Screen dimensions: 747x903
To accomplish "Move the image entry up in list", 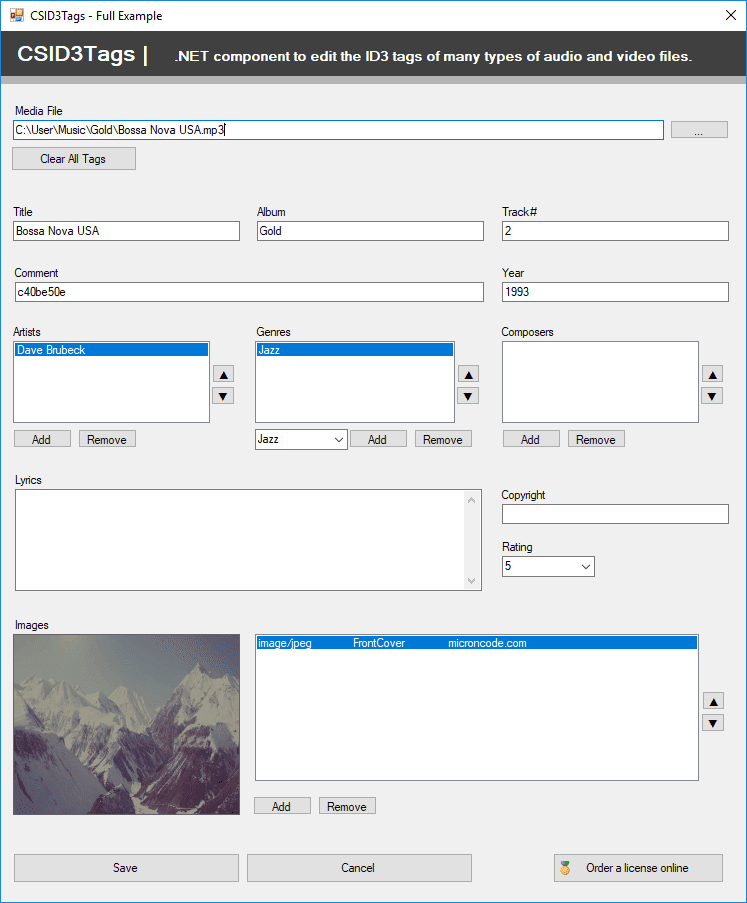I will pyautogui.click(x=713, y=701).
